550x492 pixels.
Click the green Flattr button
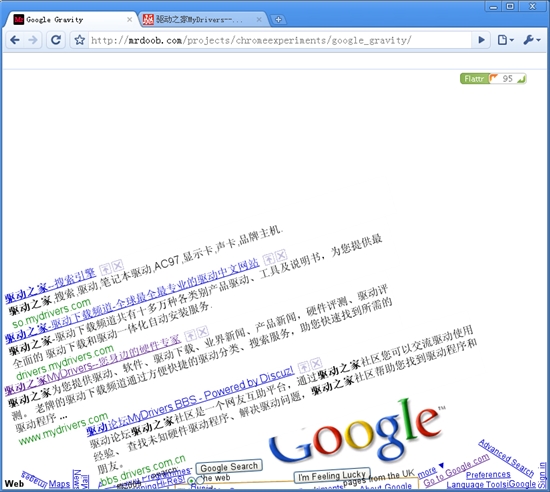coord(474,79)
